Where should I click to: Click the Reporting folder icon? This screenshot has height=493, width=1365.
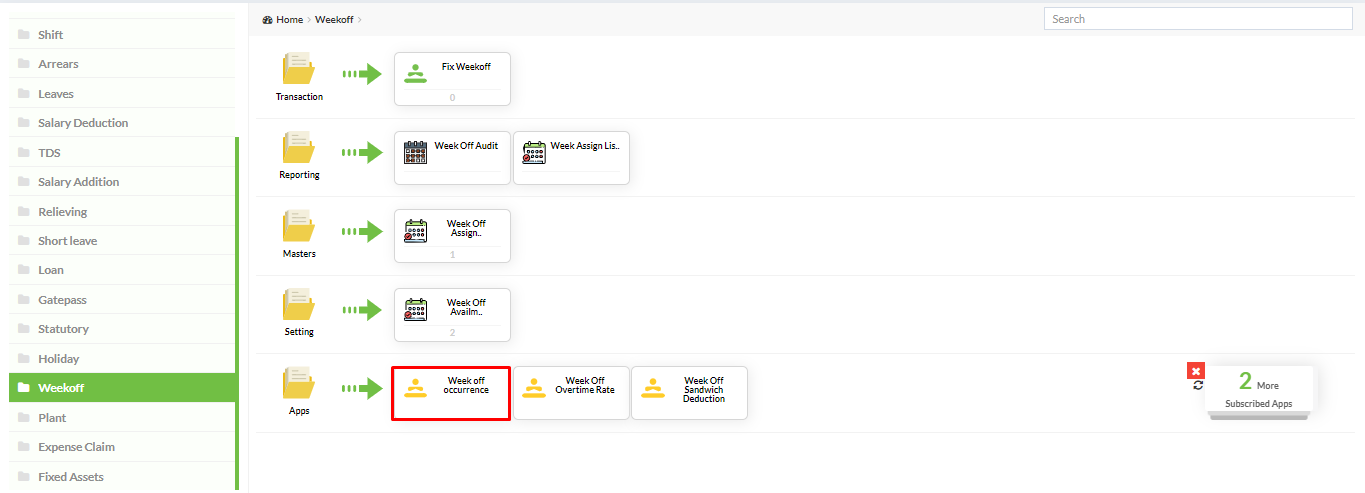299,147
